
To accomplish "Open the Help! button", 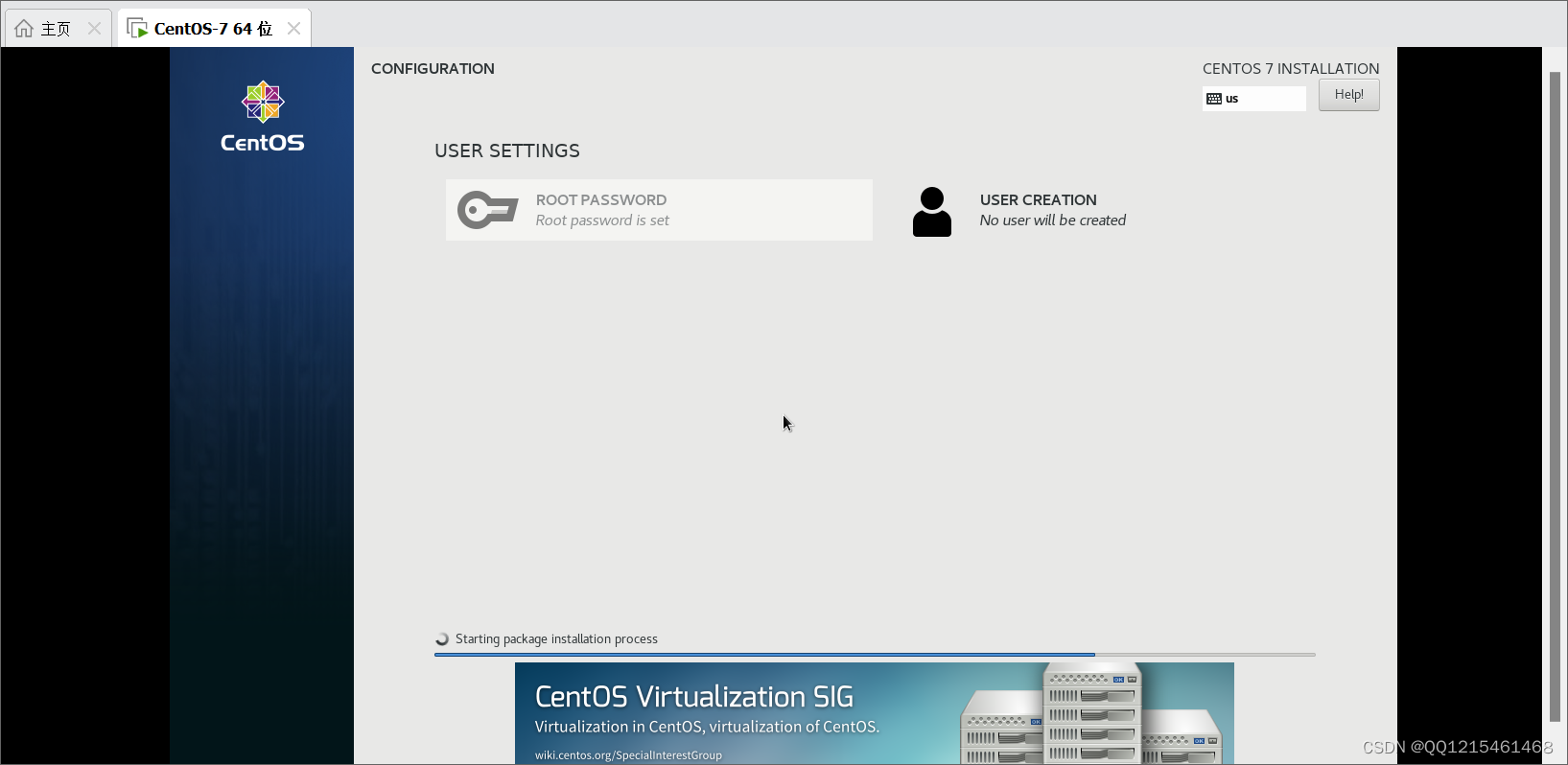I will point(1348,95).
